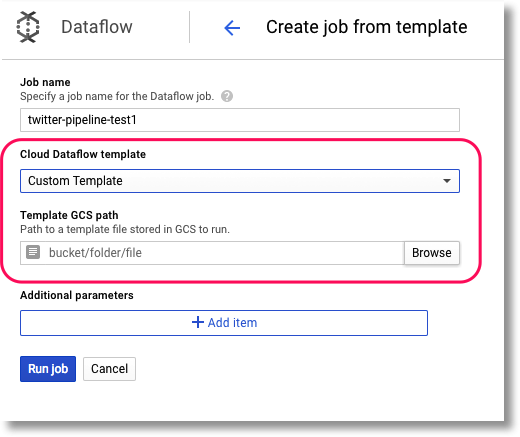Viewport: 520px width, 437px height.
Task: Click the Browse button
Action: pyautogui.click(x=432, y=253)
